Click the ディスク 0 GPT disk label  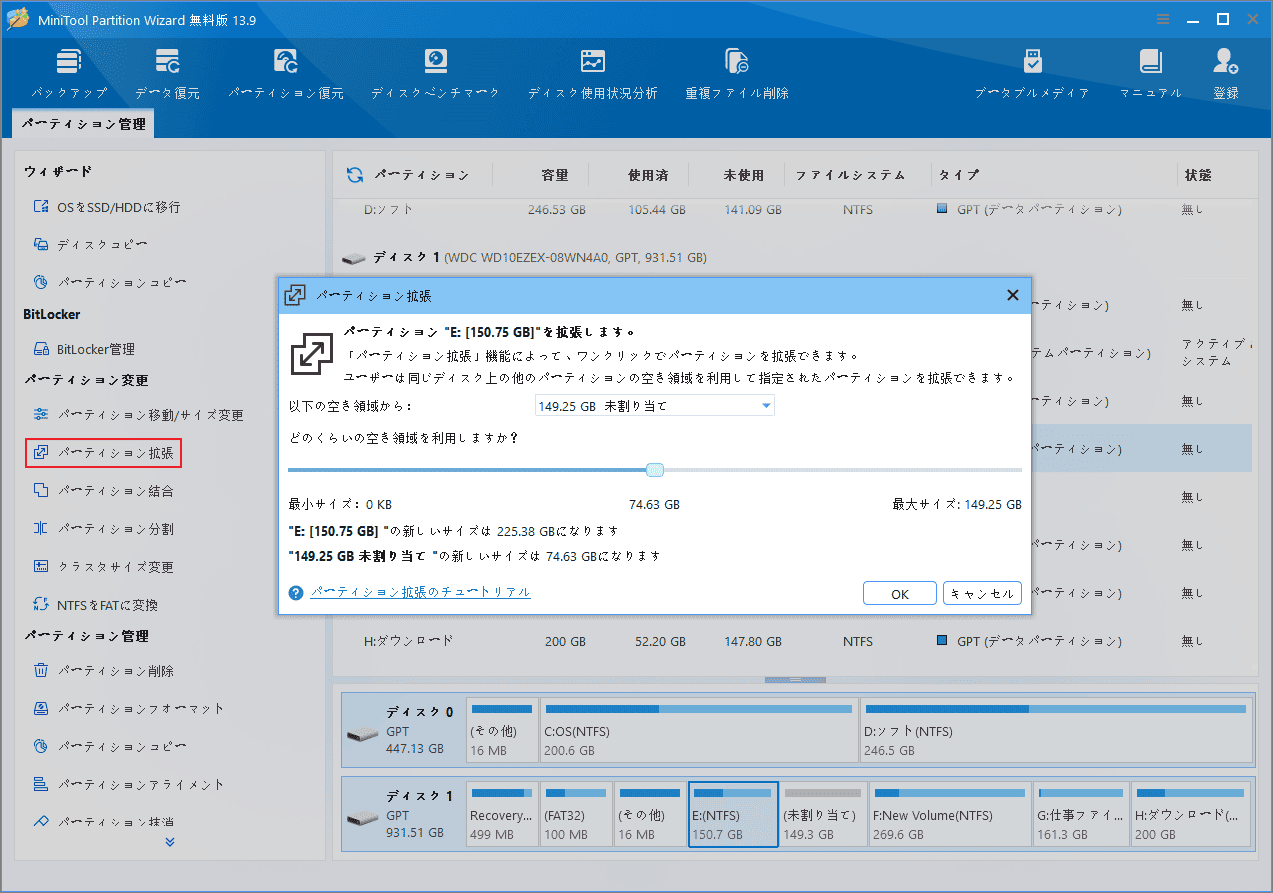tap(402, 729)
